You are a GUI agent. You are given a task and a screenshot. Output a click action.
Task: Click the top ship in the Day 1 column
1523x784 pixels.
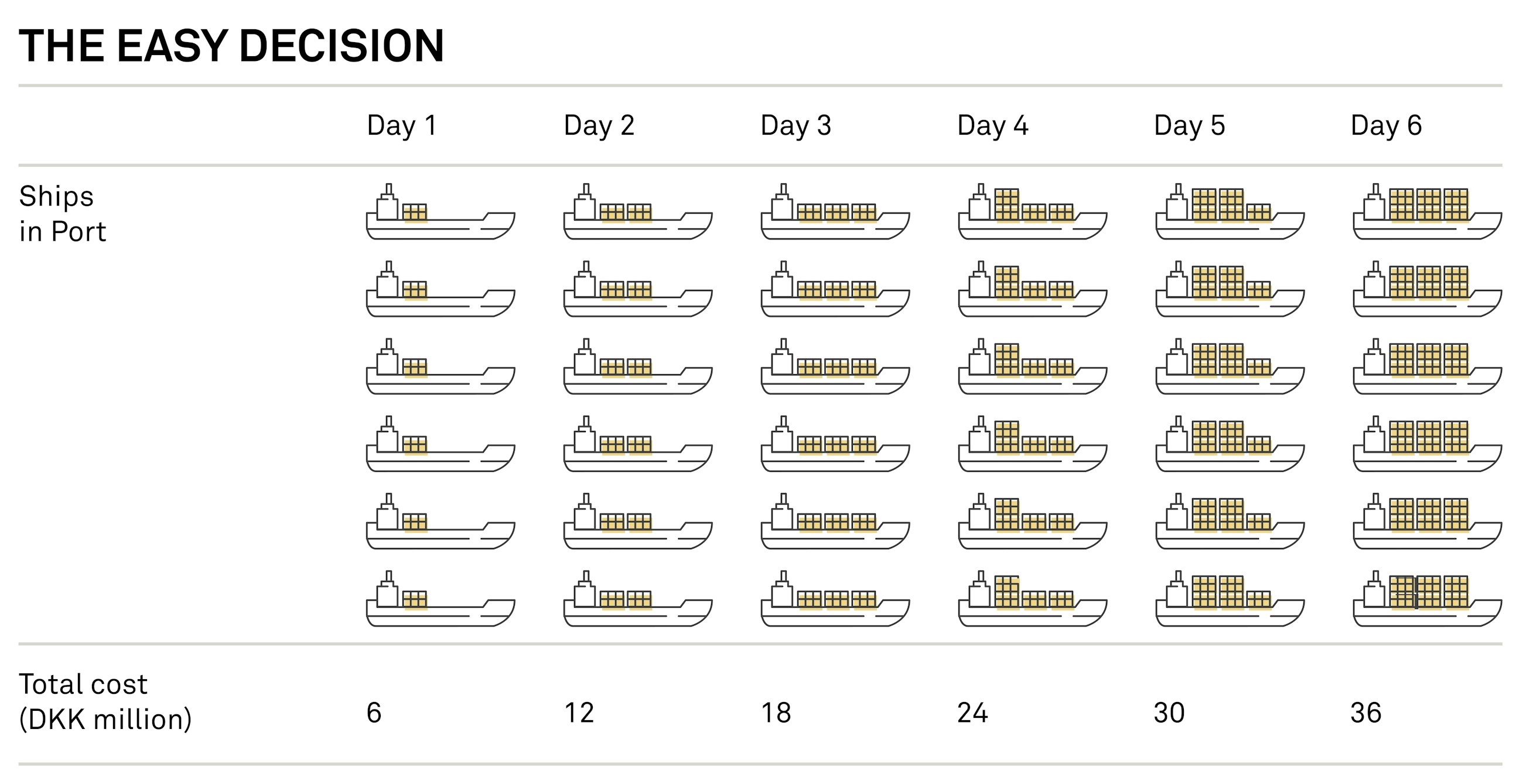click(440, 213)
